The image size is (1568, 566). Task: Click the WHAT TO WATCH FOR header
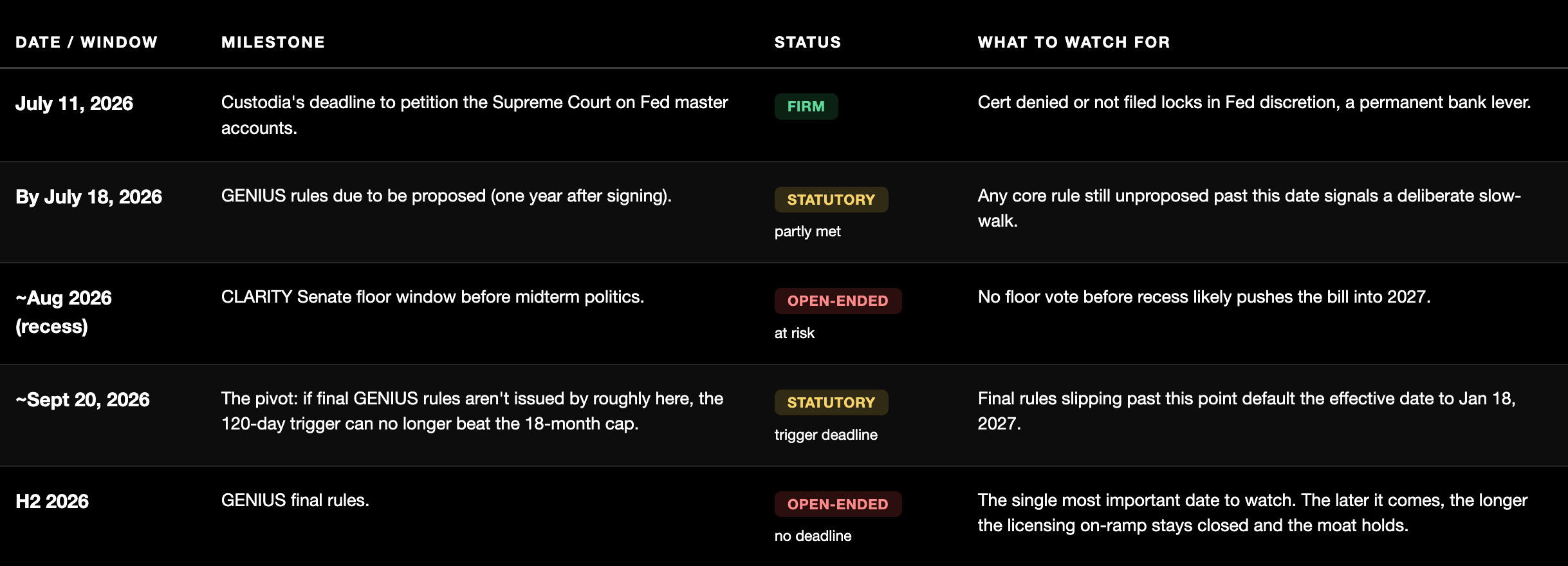[1074, 42]
